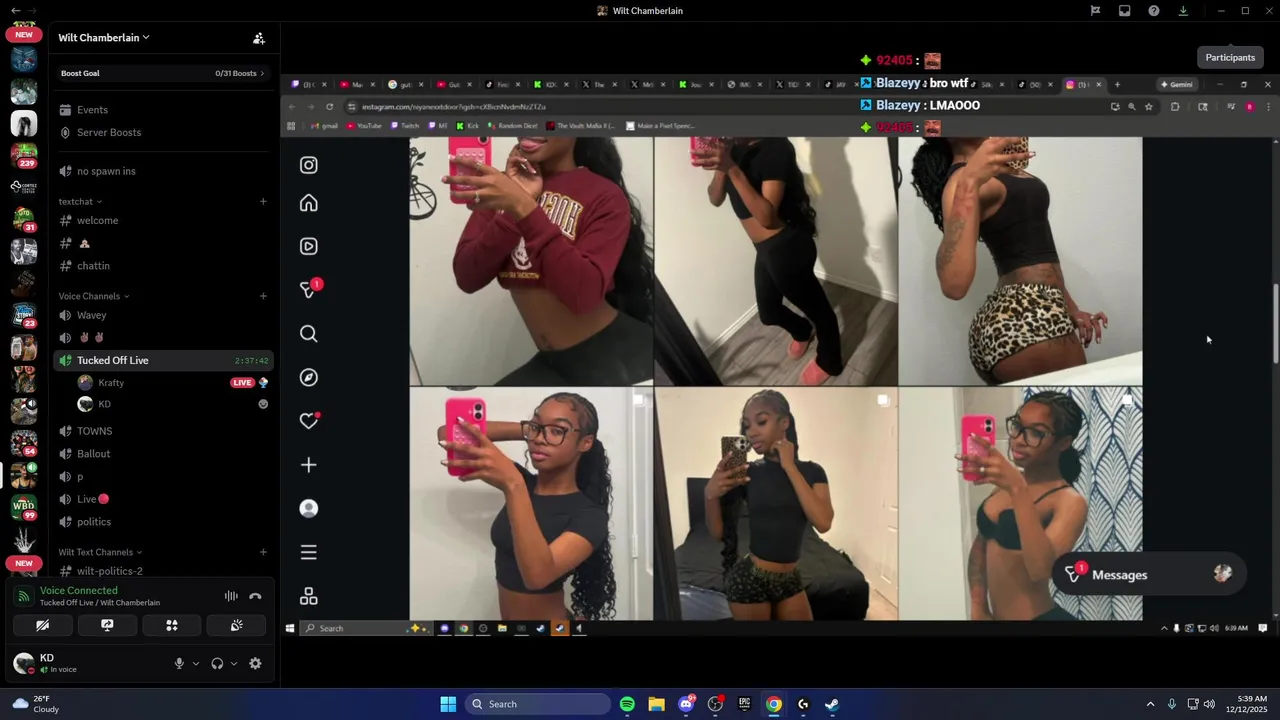1280x720 pixels.
Task: Disconnect from the voice channel
Action: click(255, 596)
